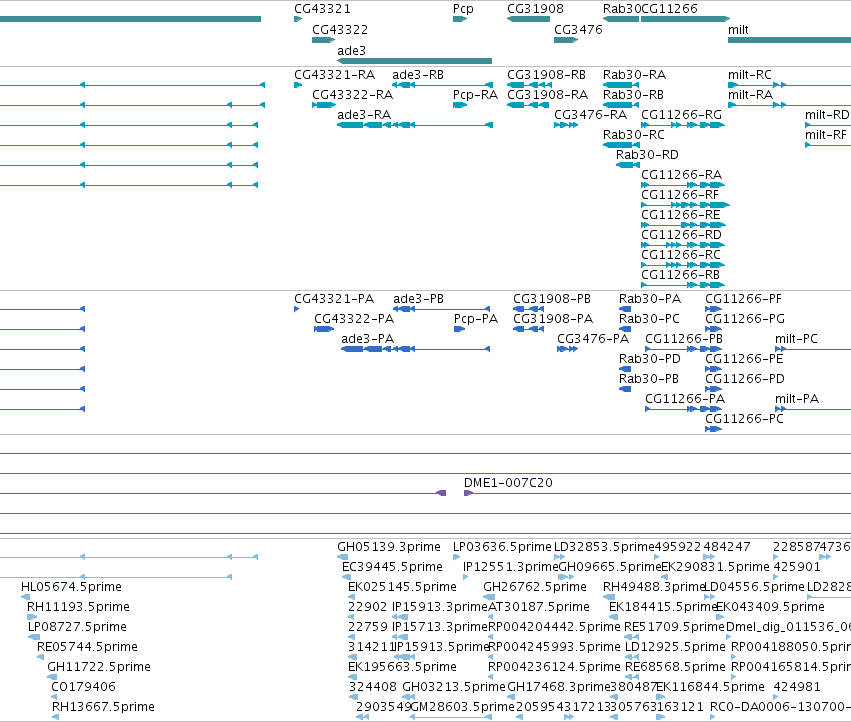The height and width of the screenshot is (722, 851).
Task: Click the Rab30-RB transcript label
Action: point(633,94)
